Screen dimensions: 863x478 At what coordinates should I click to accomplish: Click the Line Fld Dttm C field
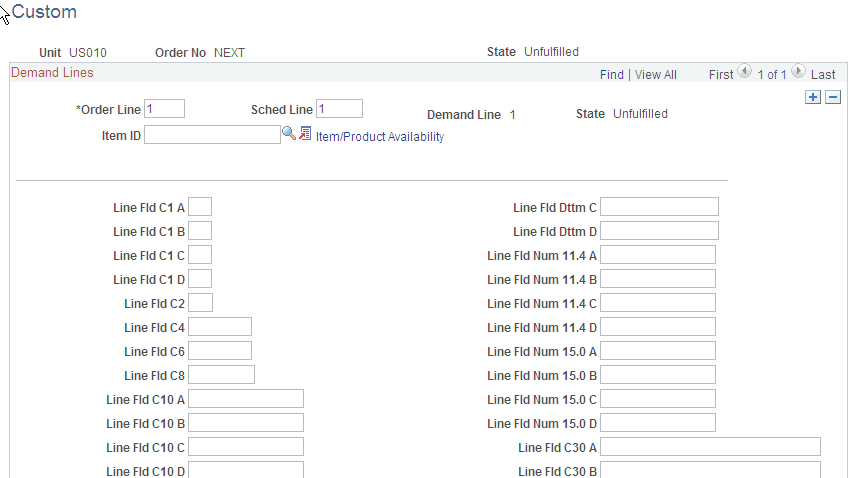click(659, 207)
